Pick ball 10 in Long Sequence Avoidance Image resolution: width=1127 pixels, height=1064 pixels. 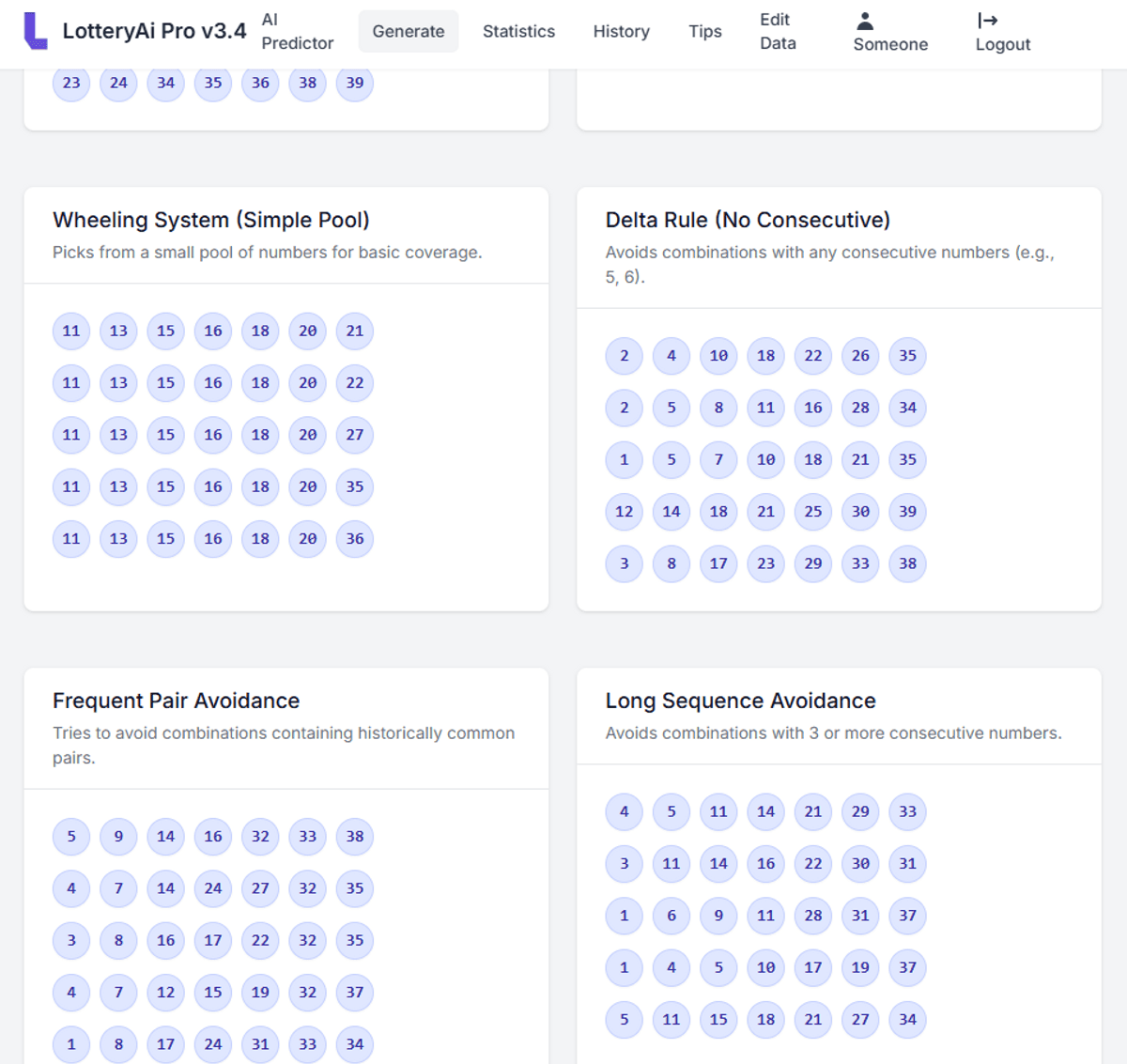(x=766, y=967)
